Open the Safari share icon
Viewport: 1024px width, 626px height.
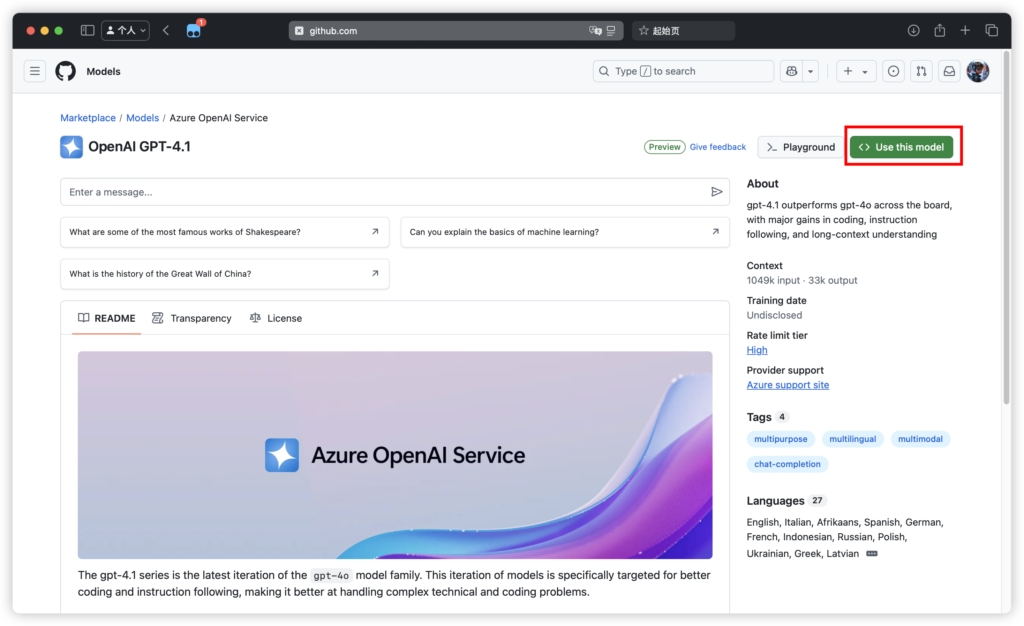point(940,30)
